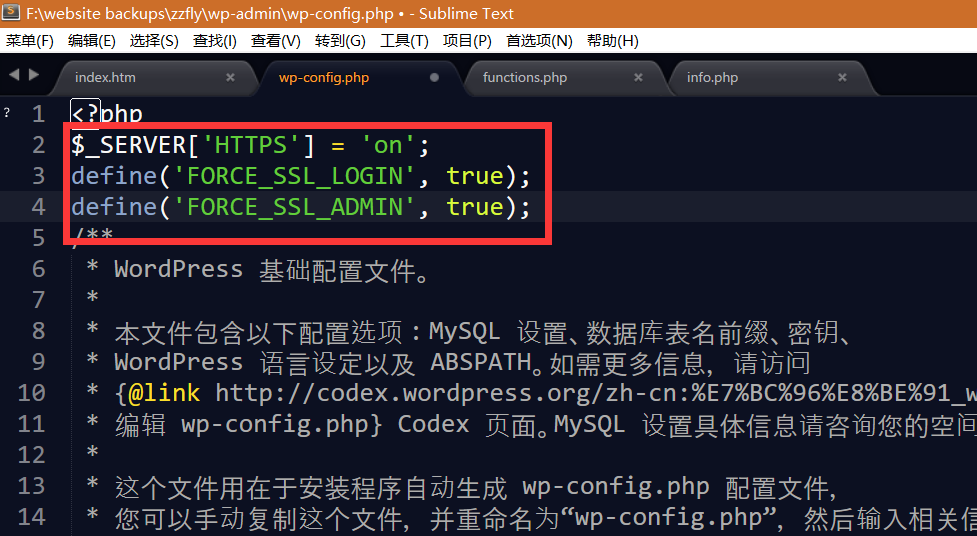Click 'wp-config.php' text on line 13

pos(616,487)
